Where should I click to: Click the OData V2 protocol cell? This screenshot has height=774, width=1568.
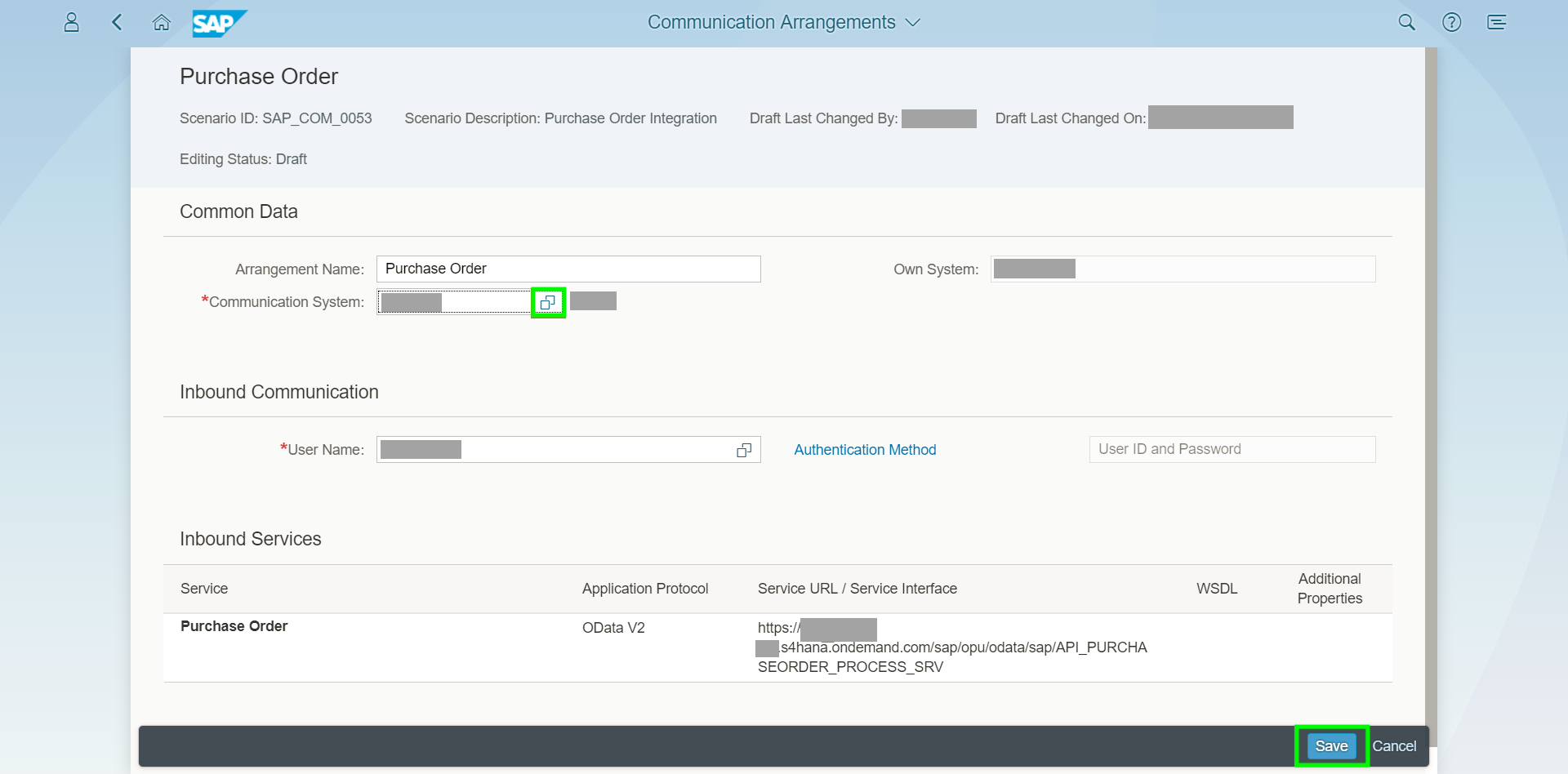pos(613,628)
